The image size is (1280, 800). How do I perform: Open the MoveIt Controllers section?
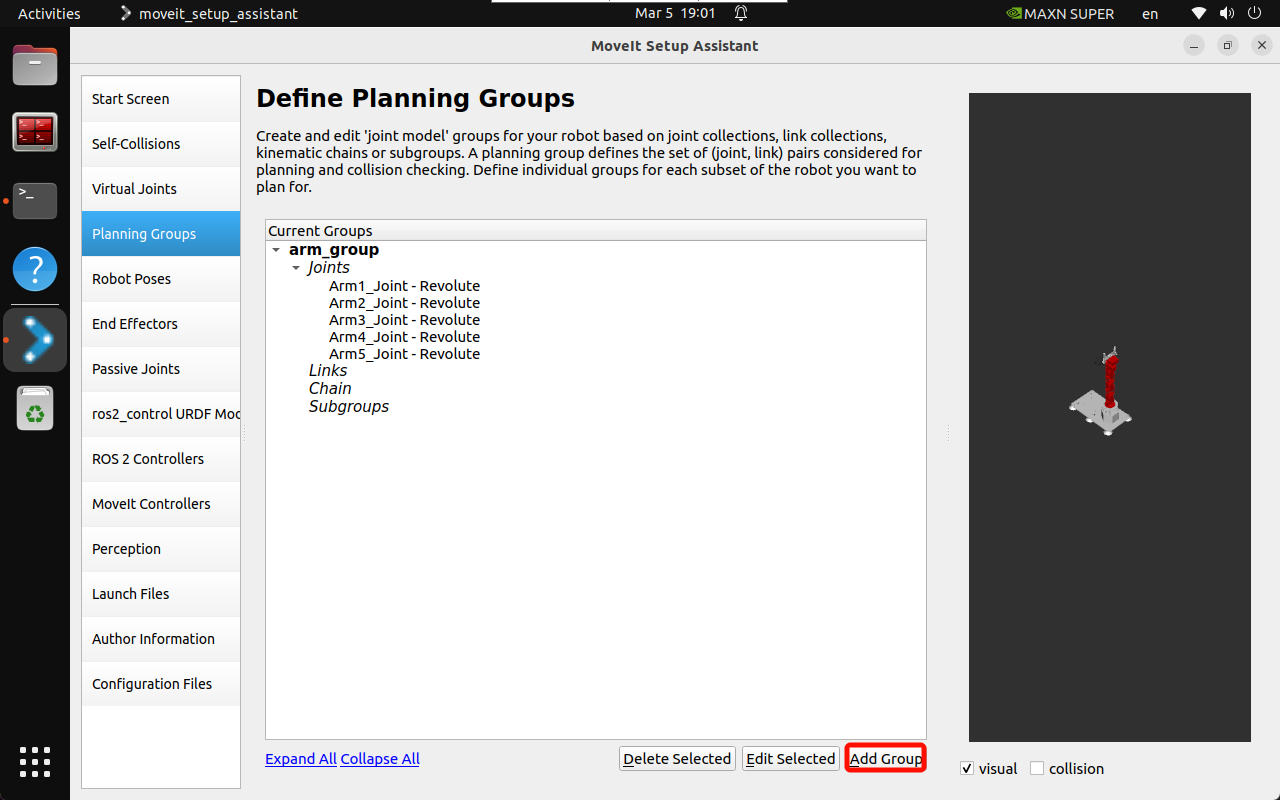[161, 504]
